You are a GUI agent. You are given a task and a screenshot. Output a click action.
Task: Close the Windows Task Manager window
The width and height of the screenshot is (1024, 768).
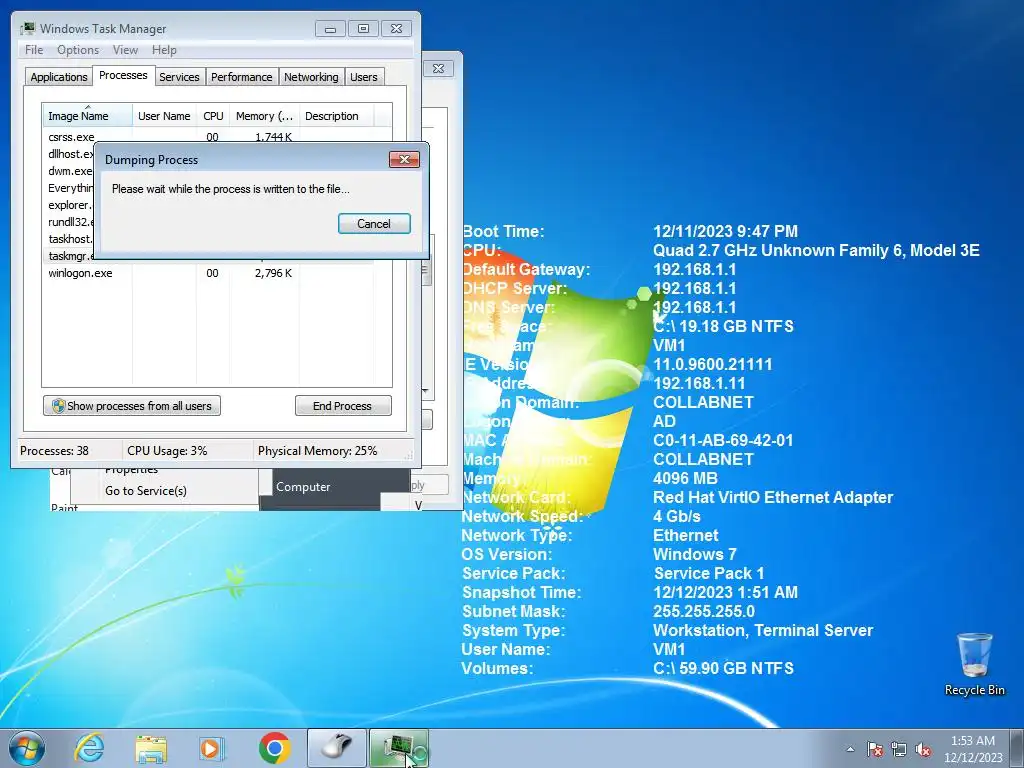396,29
